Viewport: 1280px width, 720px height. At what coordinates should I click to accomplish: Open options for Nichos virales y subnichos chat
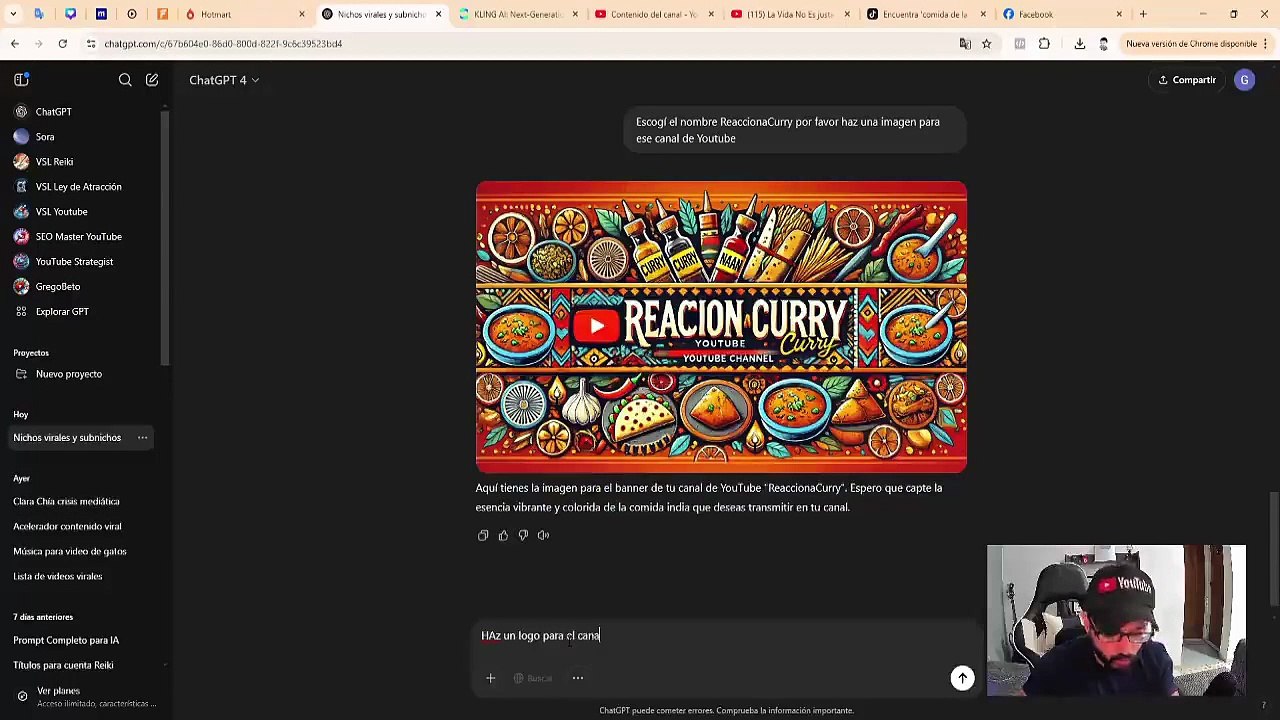point(143,438)
